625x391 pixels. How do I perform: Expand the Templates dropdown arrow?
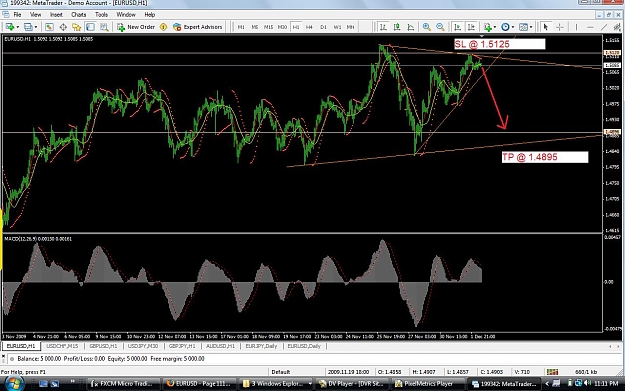pos(531,27)
